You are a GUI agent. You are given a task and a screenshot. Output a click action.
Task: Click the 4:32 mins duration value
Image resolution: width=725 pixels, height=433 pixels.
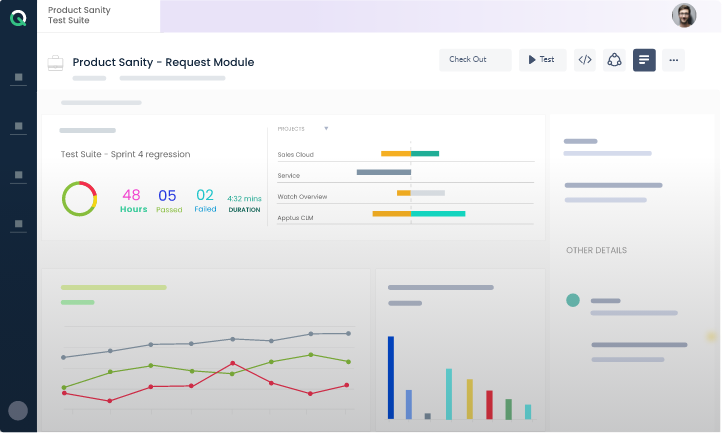pos(244,198)
